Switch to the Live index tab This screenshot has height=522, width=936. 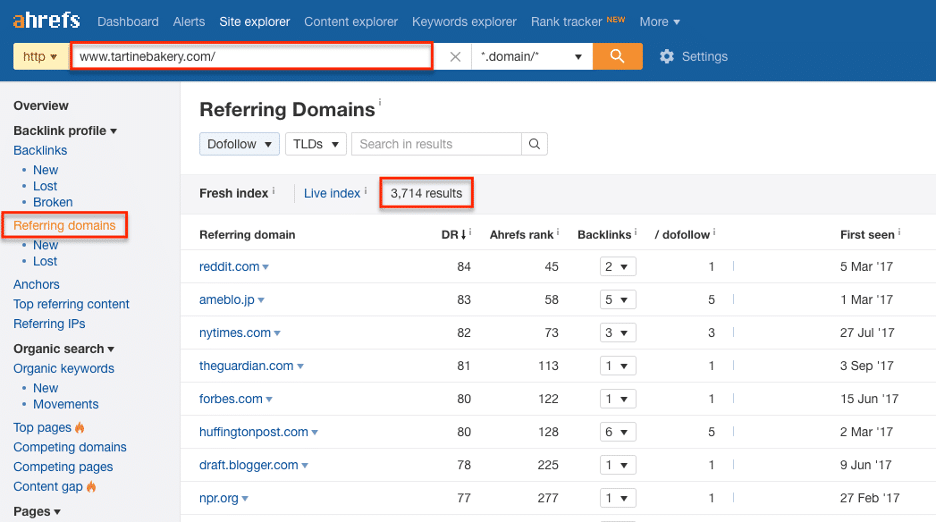point(331,193)
